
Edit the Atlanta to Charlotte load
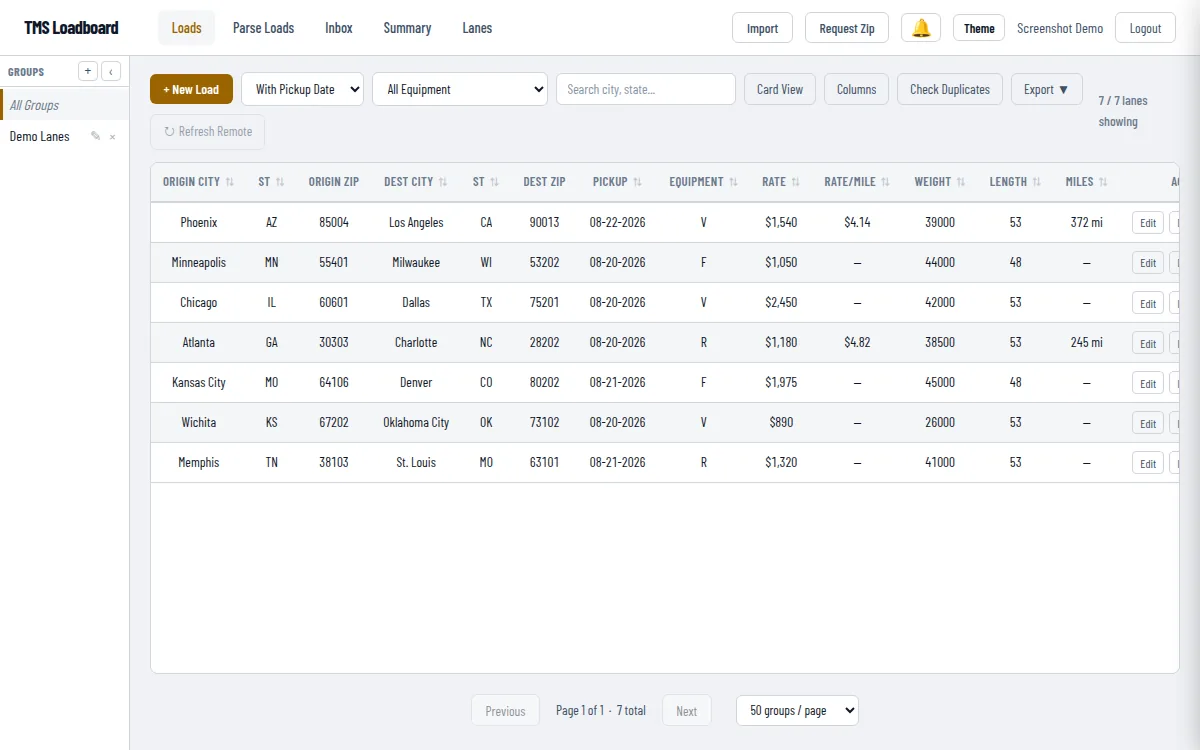point(1148,343)
